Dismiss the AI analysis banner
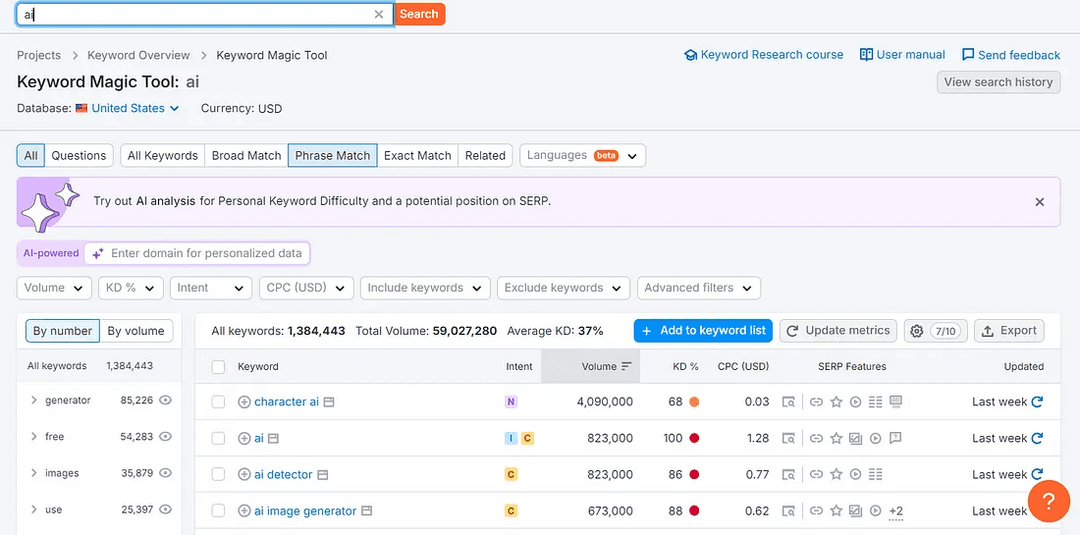The width and height of the screenshot is (1080, 535). (1040, 202)
